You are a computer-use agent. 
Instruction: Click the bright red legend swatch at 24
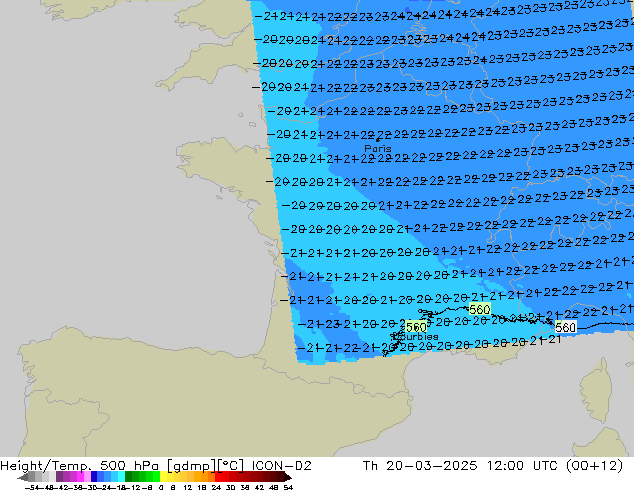(218, 477)
